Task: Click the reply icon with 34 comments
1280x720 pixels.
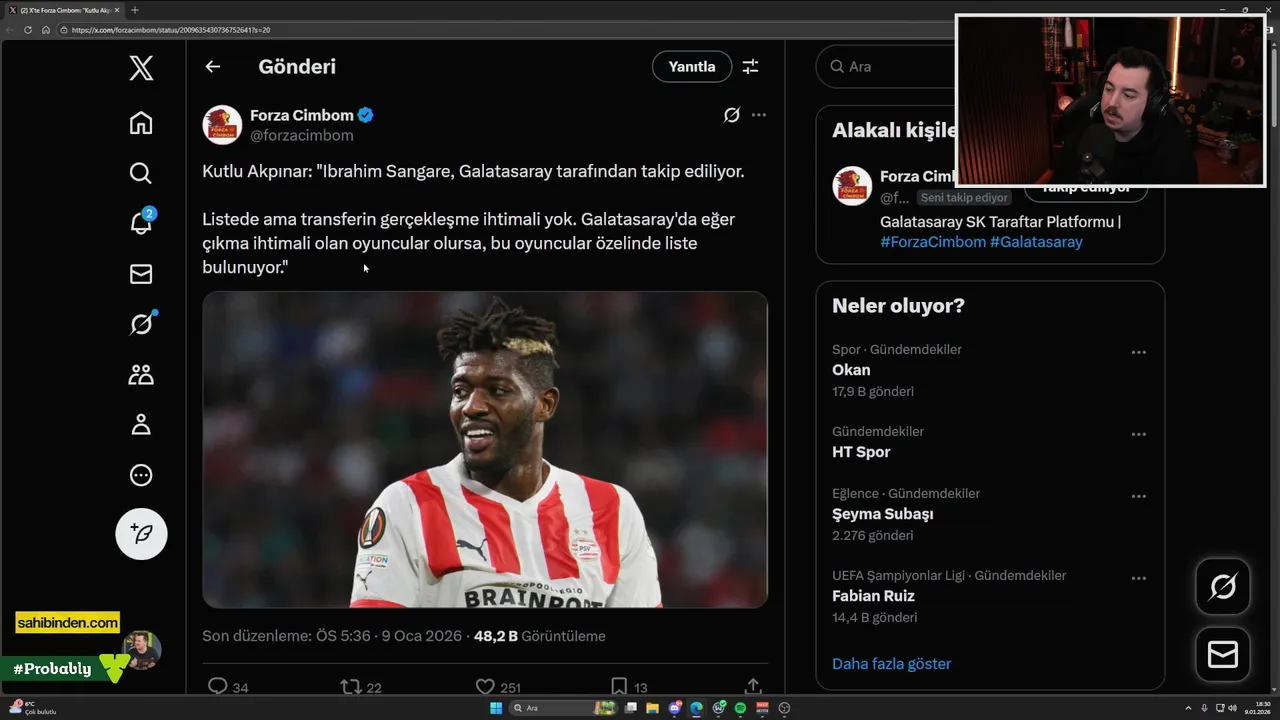Action: tap(217, 687)
